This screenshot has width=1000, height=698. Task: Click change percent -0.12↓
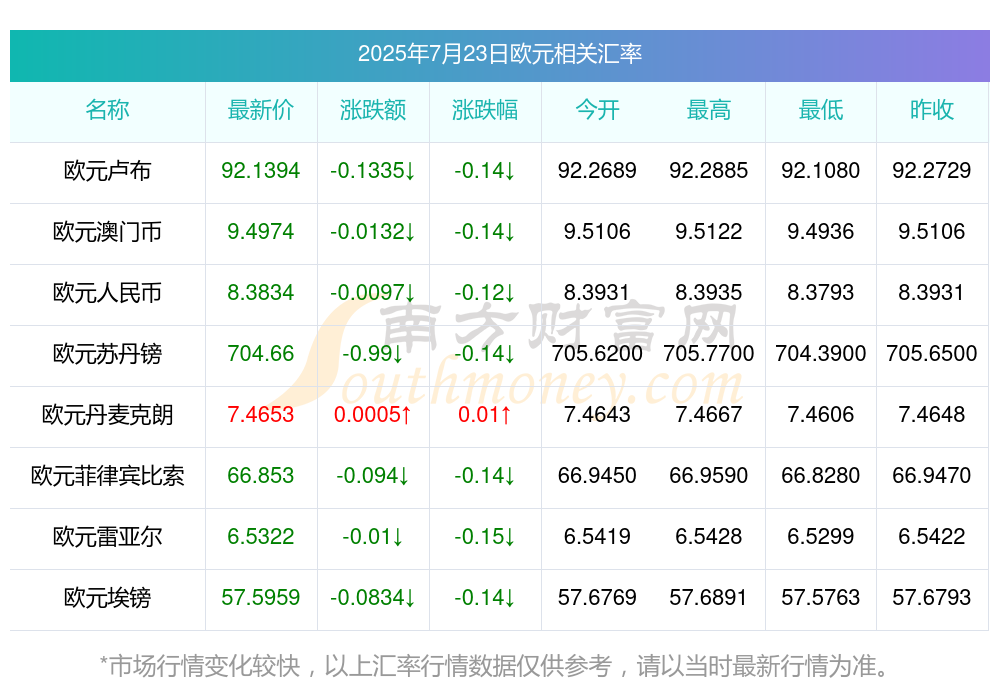point(485,293)
